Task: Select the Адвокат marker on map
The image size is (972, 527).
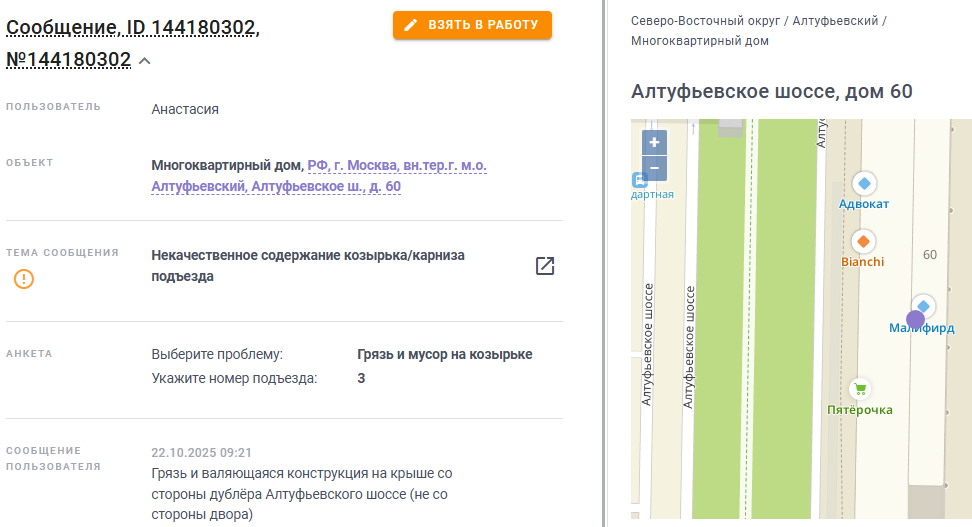Action: pos(864,184)
